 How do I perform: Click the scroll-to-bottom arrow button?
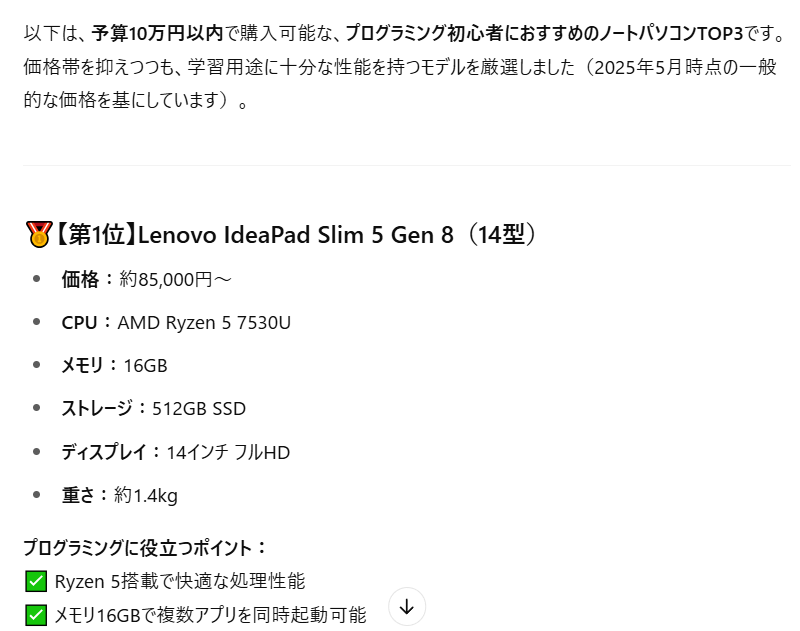tap(406, 604)
